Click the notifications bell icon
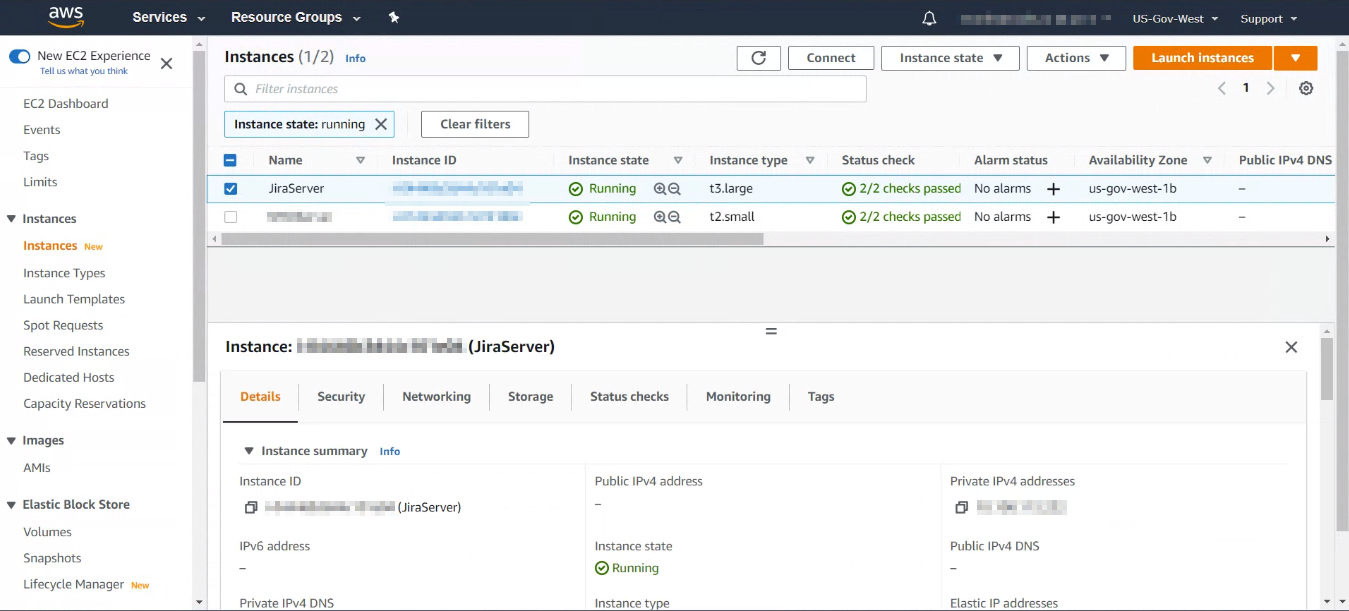The height and width of the screenshot is (611, 1349). tap(928, 17)
